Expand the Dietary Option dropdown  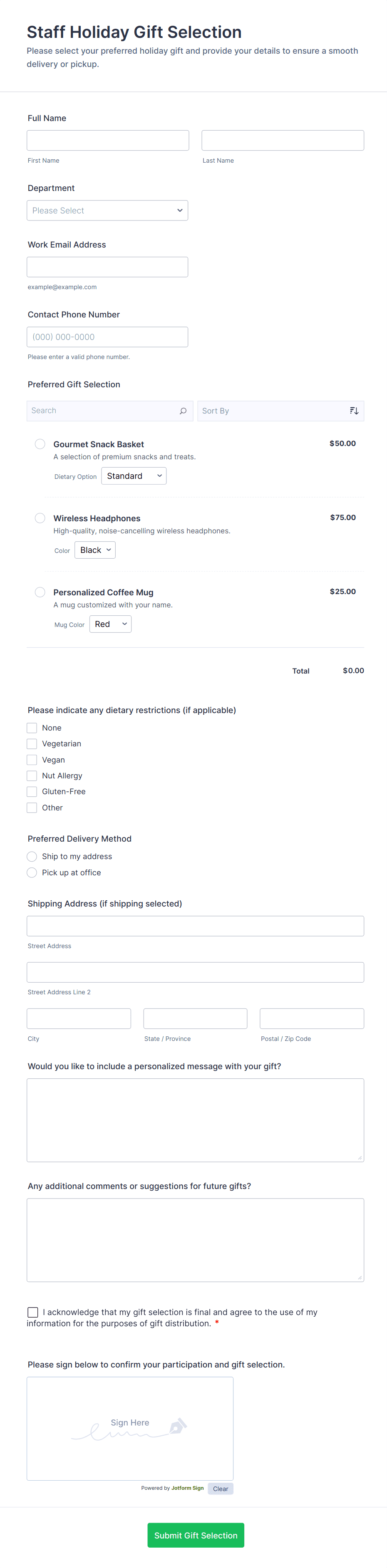[x=134, y=476]
